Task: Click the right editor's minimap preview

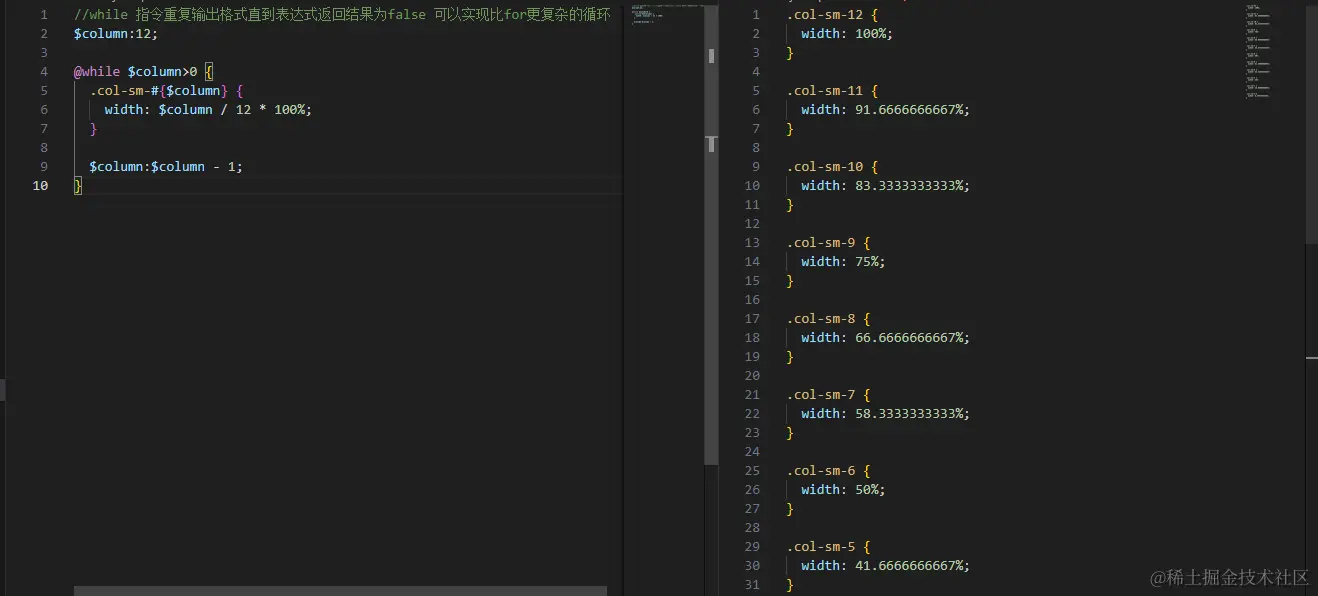Action: pyautogui.click(x=1259, y=50)
